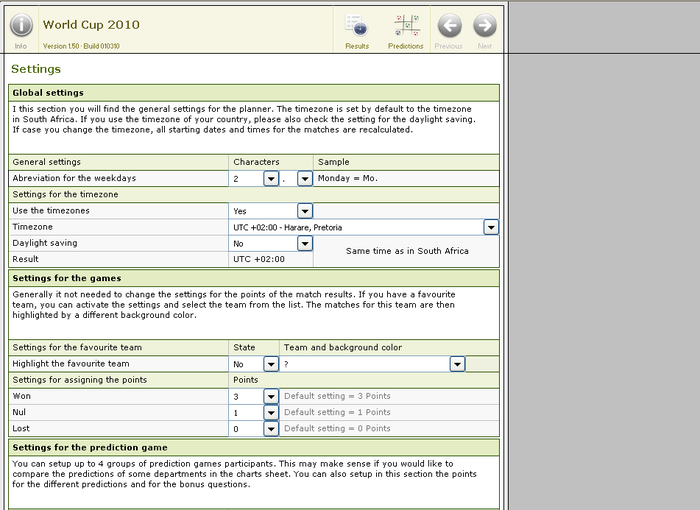Select the Timezone value field UTC +02:00 - Harare, Pretoria
The image size is (700, 510).
(x=356, y=227)
